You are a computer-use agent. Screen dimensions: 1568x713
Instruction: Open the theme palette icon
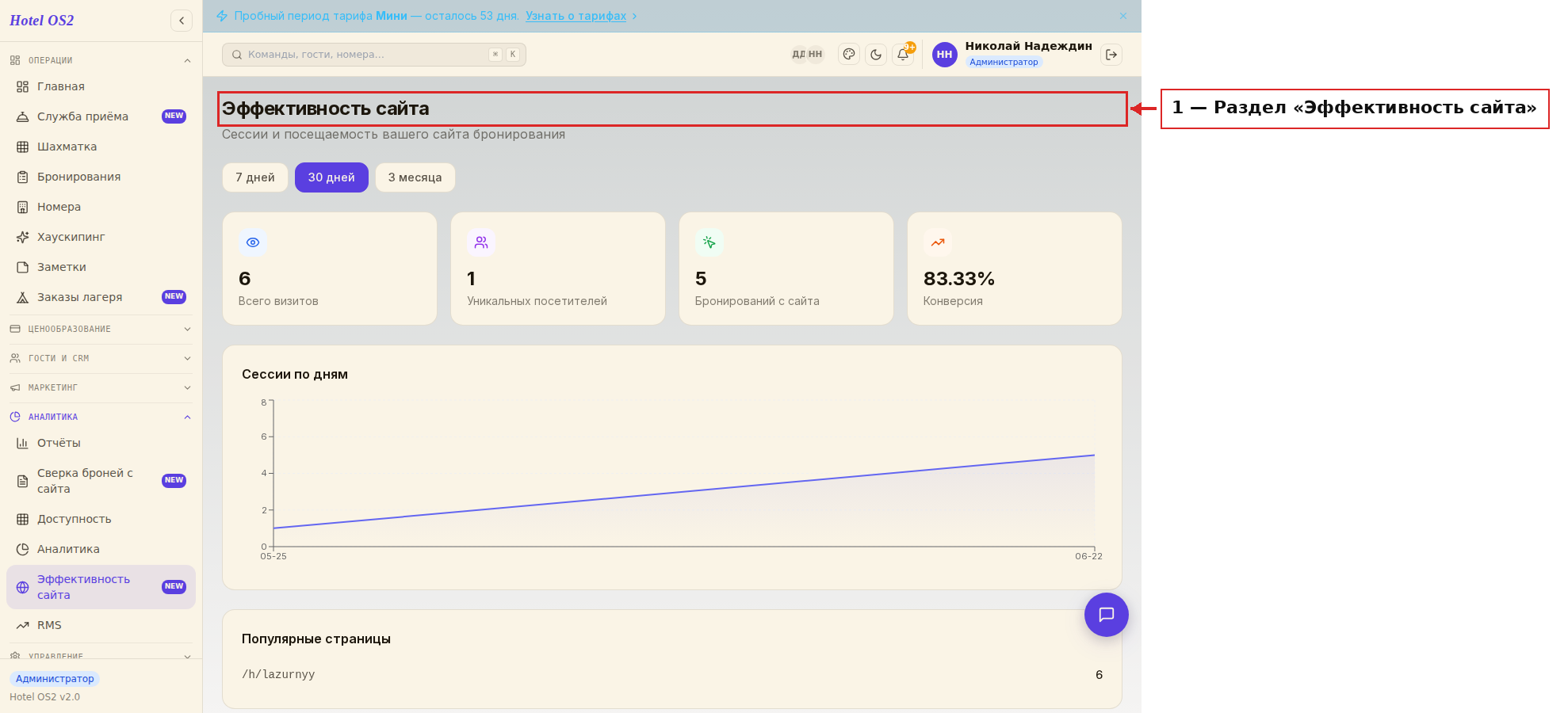pyautogui.click(x=849, y=55)
